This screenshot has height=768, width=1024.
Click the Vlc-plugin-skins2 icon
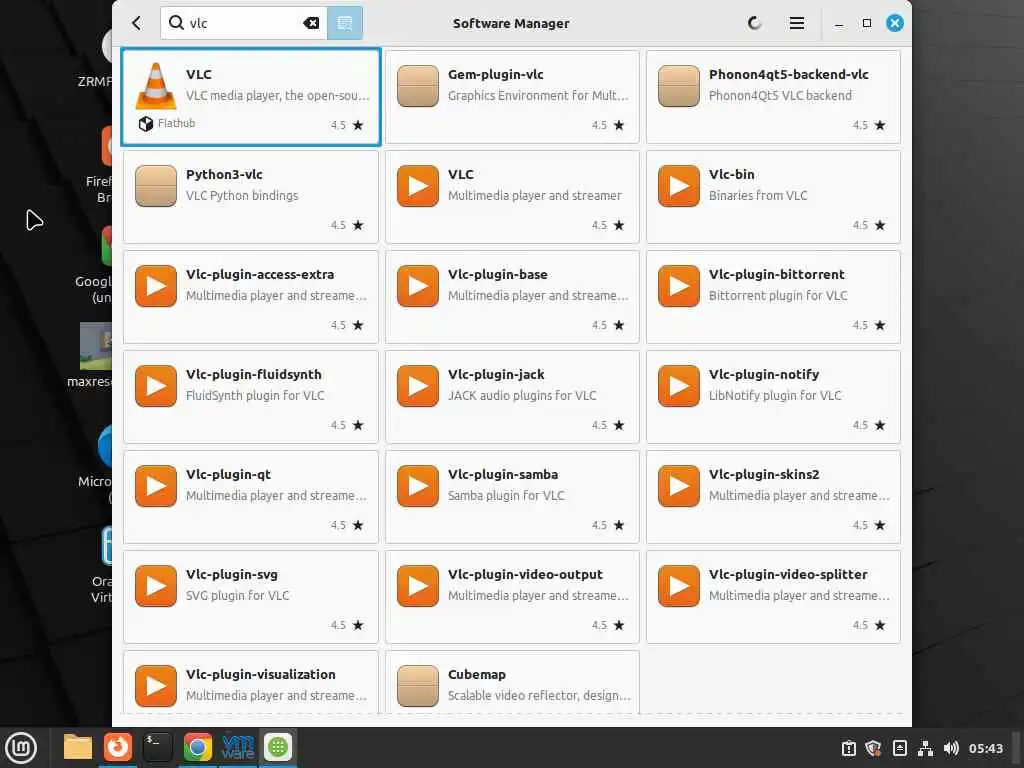(x=679, y=485)
